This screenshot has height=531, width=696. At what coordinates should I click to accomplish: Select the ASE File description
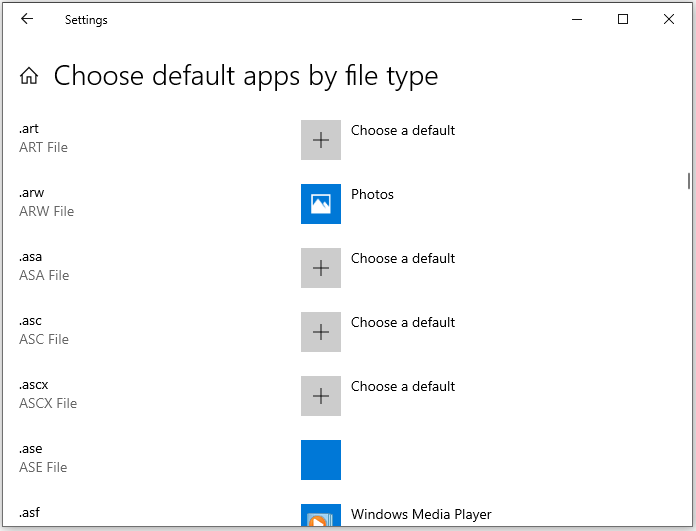43,467
